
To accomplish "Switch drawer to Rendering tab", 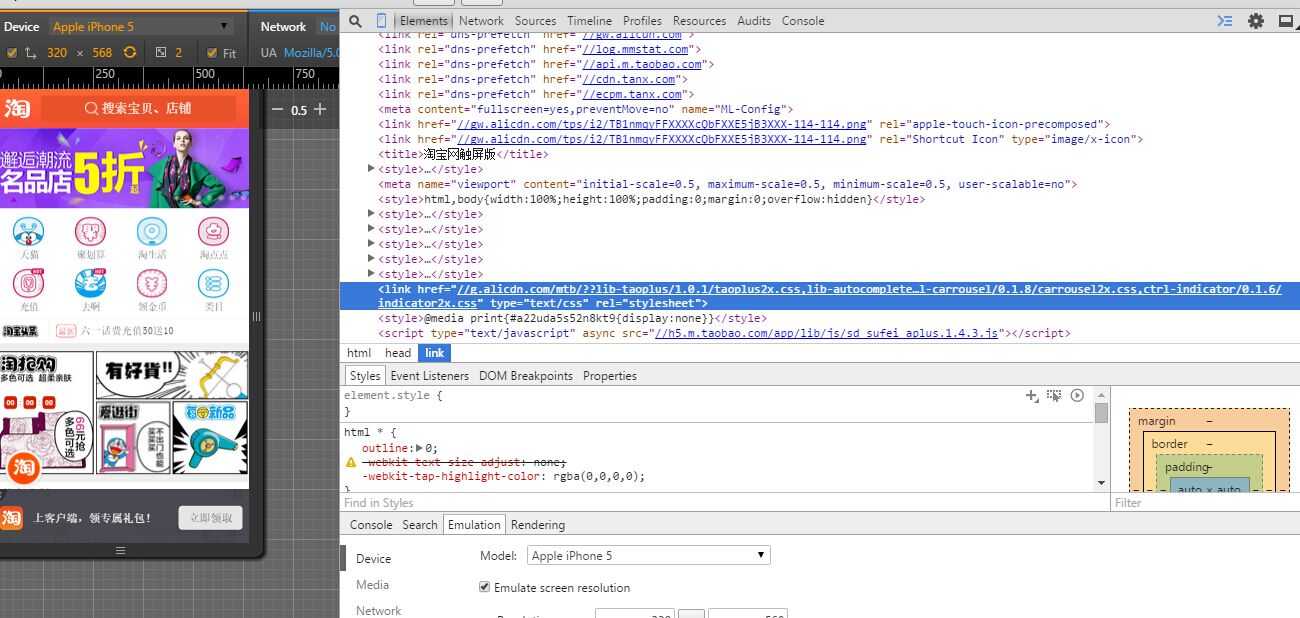I will point(538,525).
